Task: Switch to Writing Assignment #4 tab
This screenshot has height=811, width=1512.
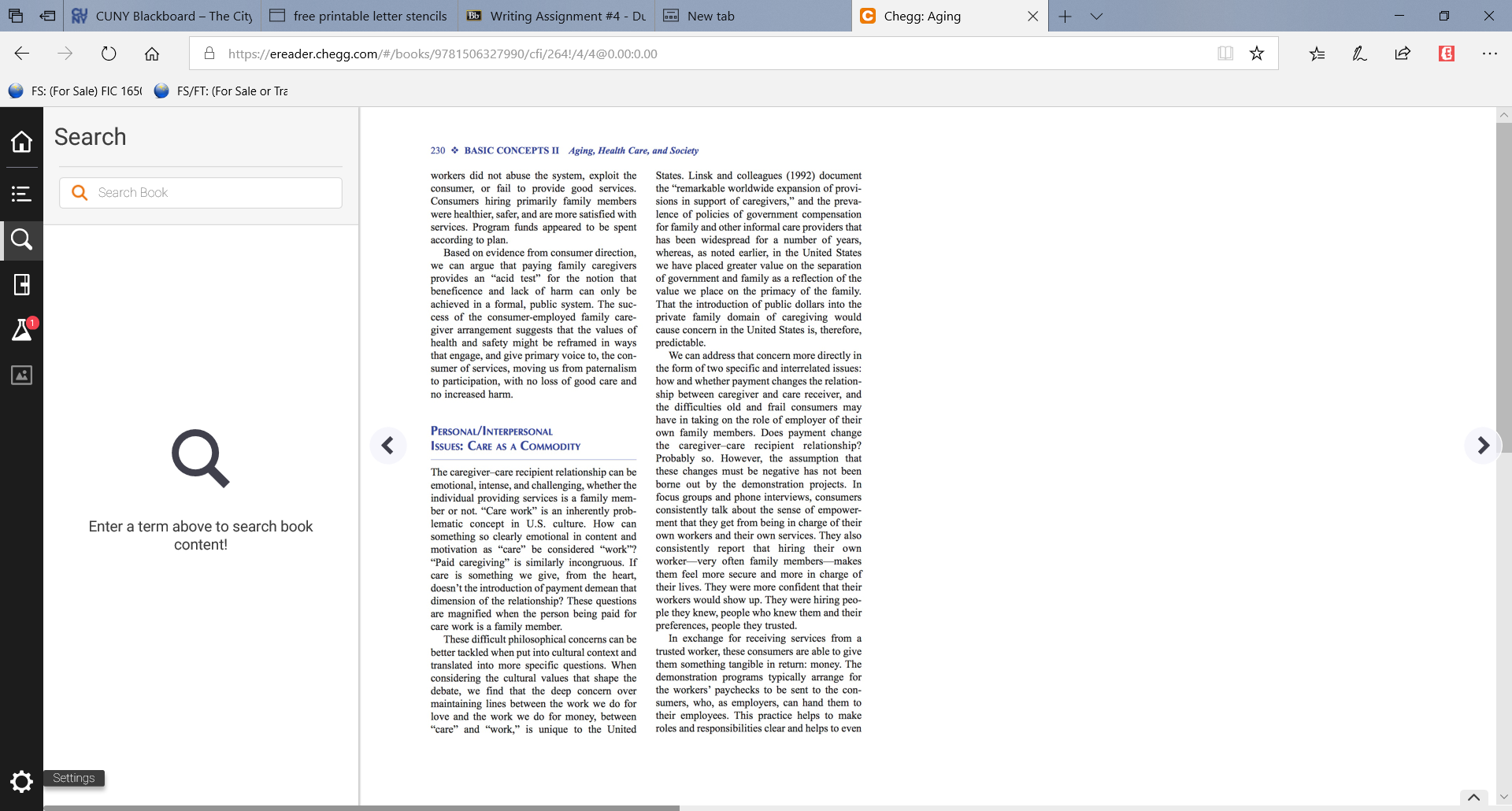Action: pos(556,16)
